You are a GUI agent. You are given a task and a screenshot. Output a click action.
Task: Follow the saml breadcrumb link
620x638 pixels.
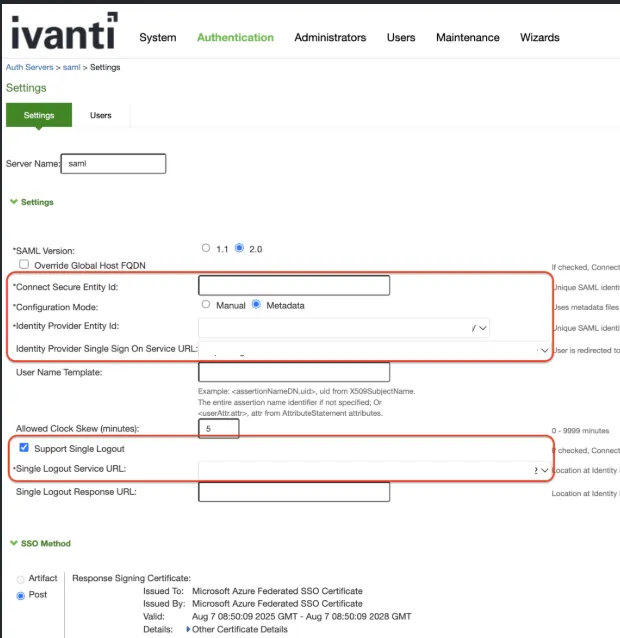pyautogui.click(x=71, y=67)
